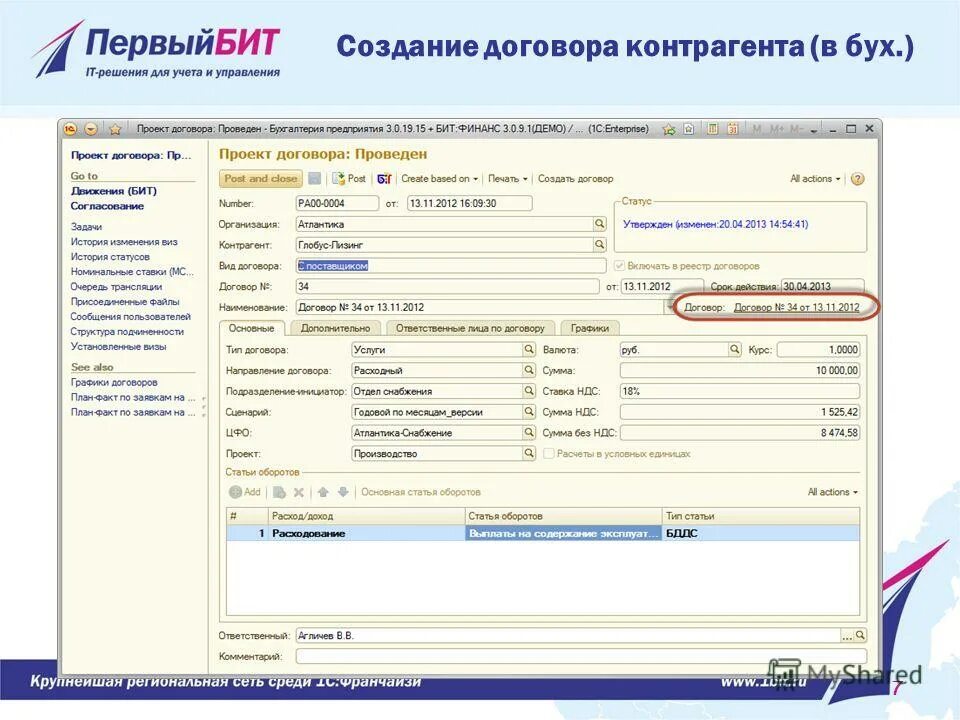Click the BIT logo toolbar icon
Image resolution: width=960 pixels, height=720 pixels.
[384, 179]
